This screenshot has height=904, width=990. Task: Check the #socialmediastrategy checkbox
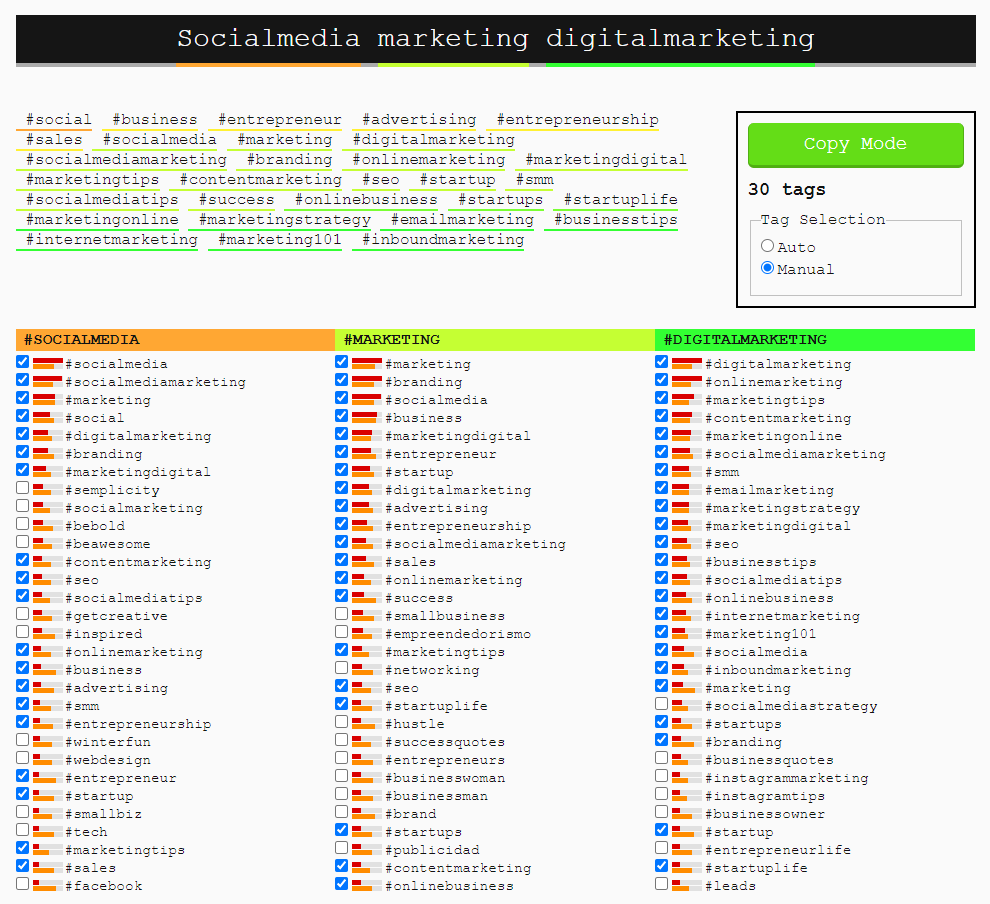click(662, 704)
